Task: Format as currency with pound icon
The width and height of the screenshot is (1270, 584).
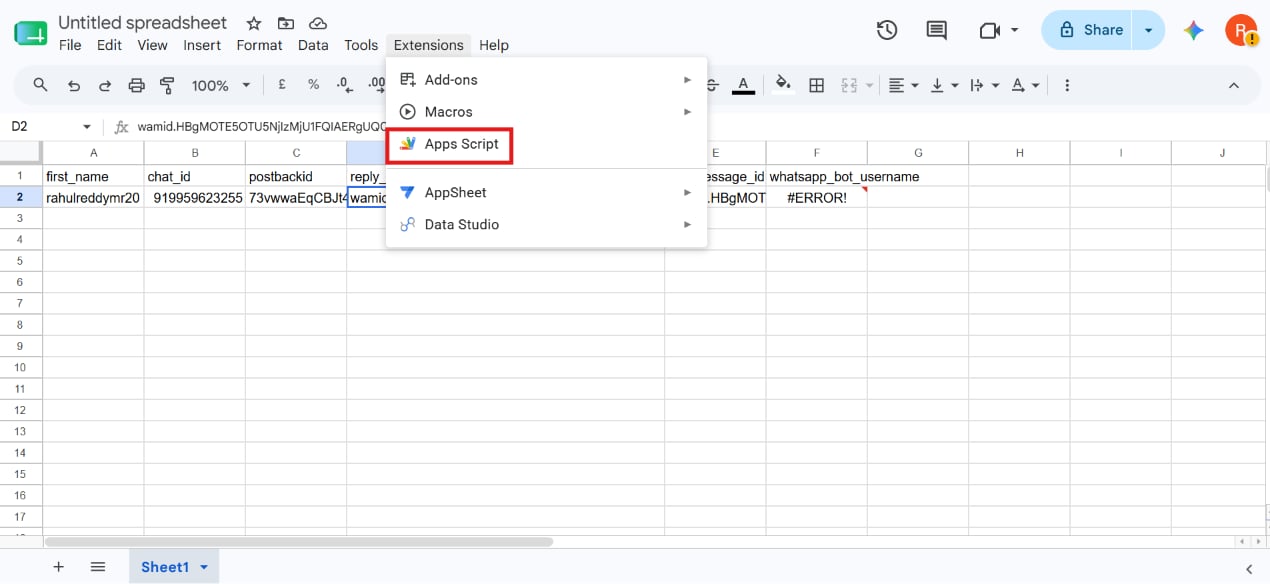Action: [x=282, y=85]
